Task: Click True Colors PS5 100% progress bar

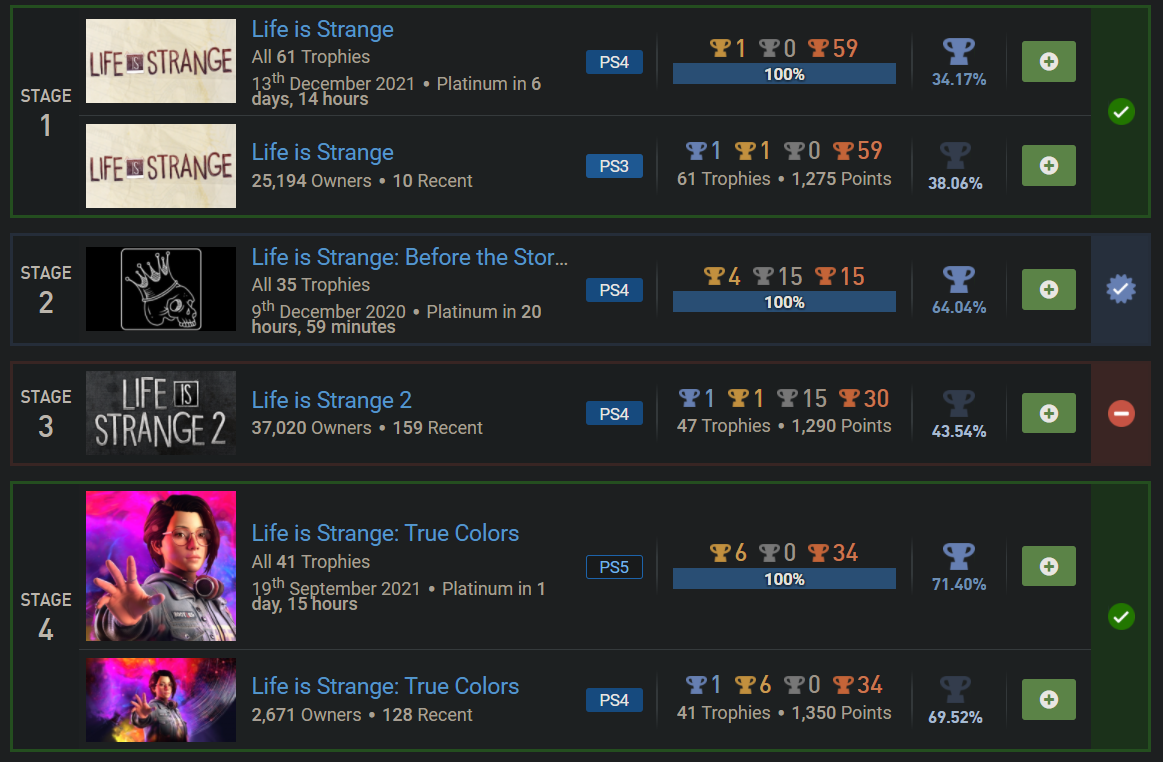Action: [784, 579]
